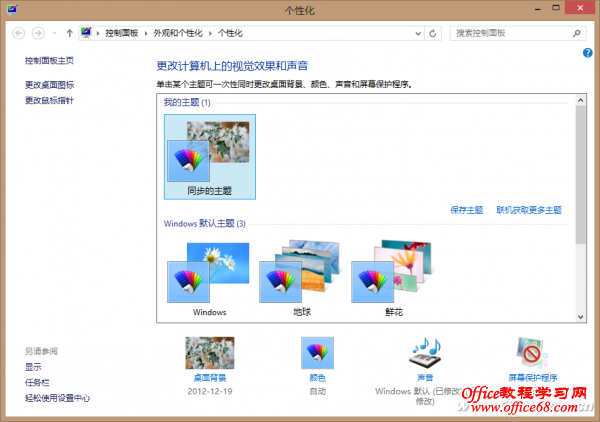This screenshot has width=600, height=422.
Task: Click the themes list scrollbar thumb
Action: (x=580, y=174)
